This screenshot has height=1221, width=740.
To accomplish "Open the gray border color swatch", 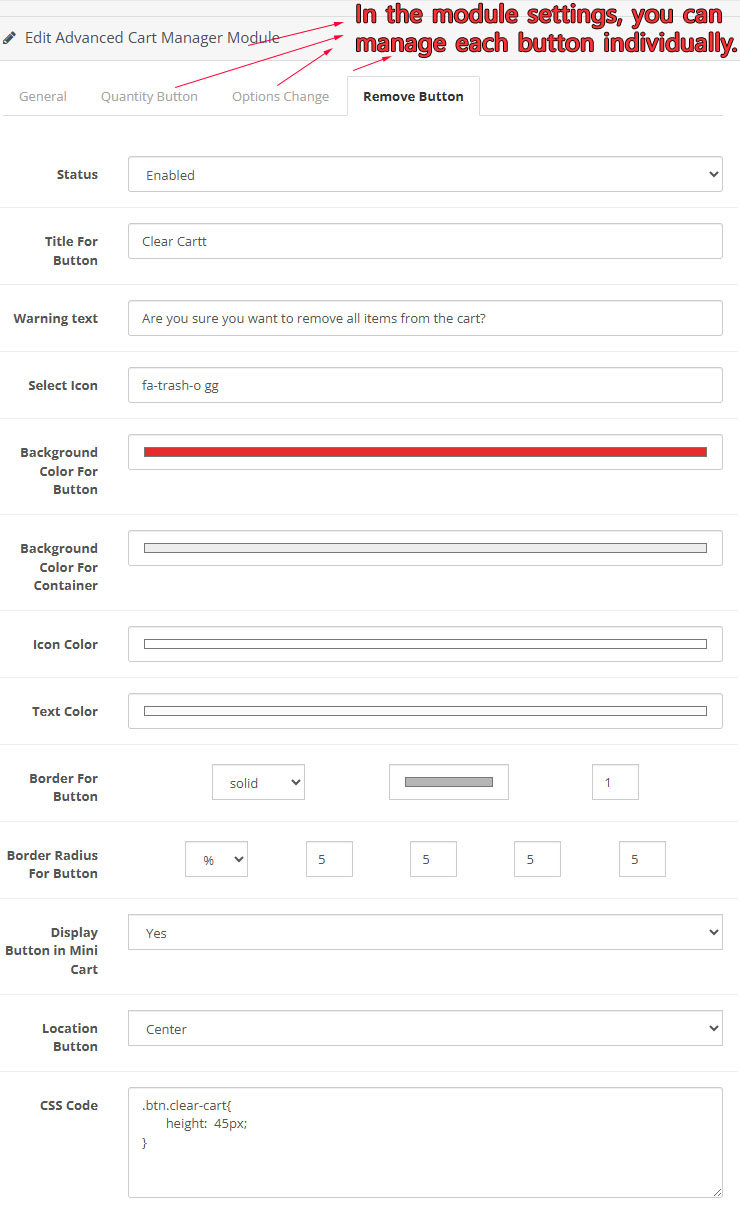I will (x=449, y=782).
